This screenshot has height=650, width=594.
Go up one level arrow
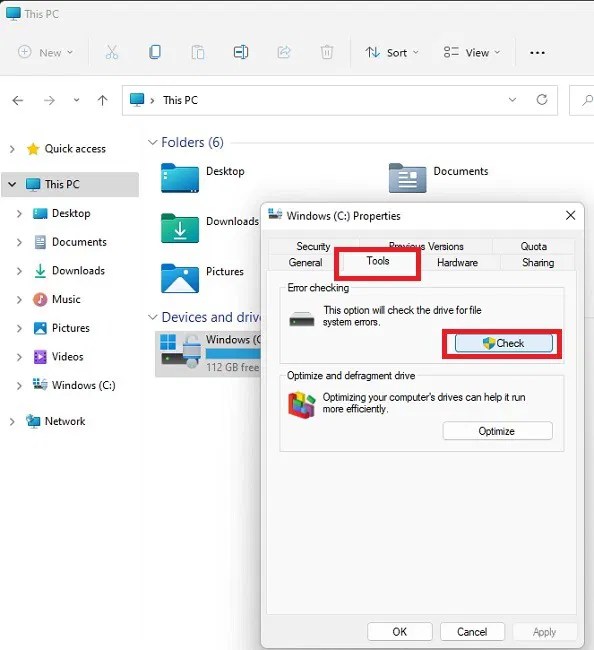102,100
